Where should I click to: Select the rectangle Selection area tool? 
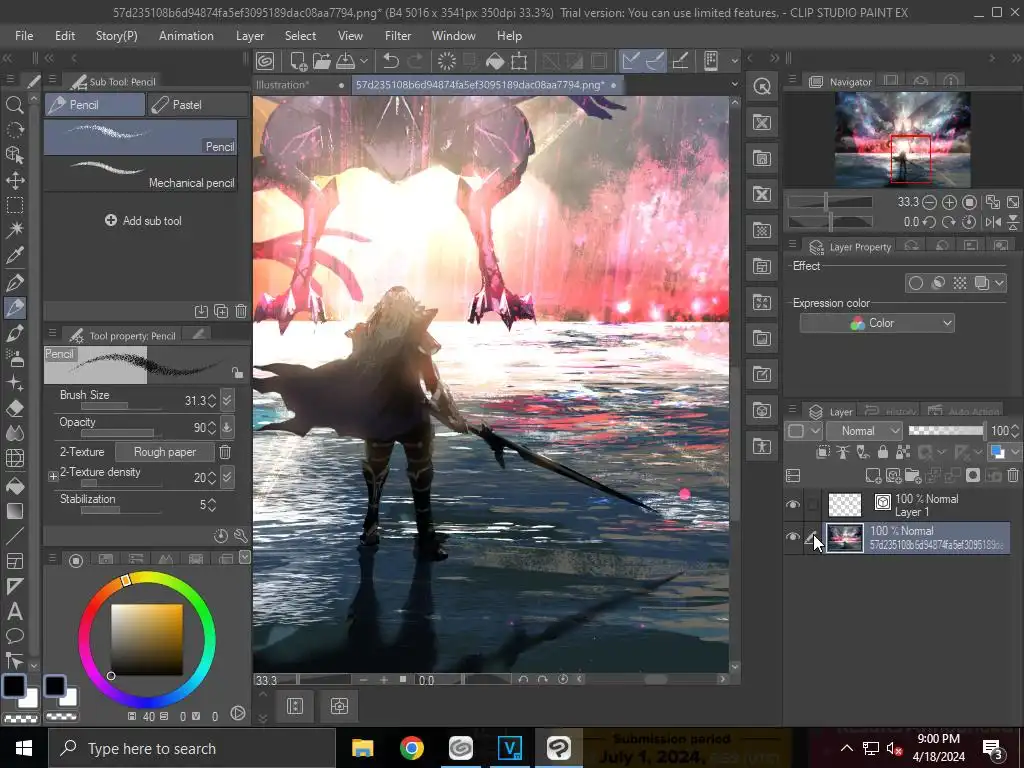click(x=14, y=205)
